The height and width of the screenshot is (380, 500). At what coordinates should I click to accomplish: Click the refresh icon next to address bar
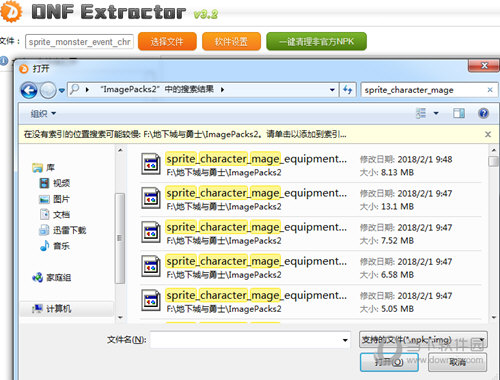(x=348, y=90)
